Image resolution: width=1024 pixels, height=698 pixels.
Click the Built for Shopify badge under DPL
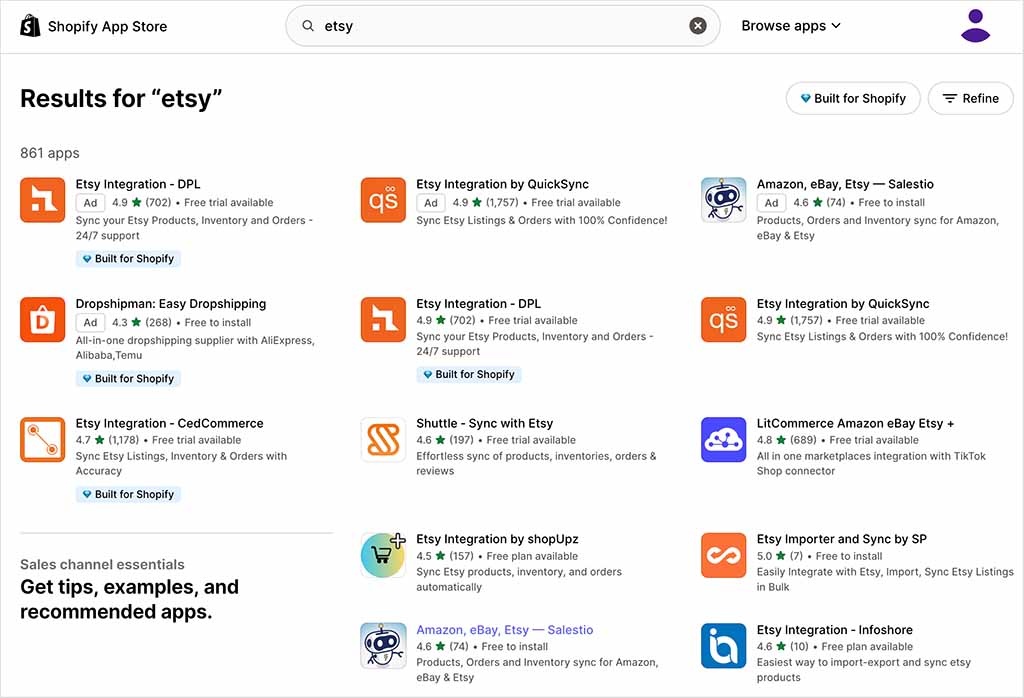point(127,258)
